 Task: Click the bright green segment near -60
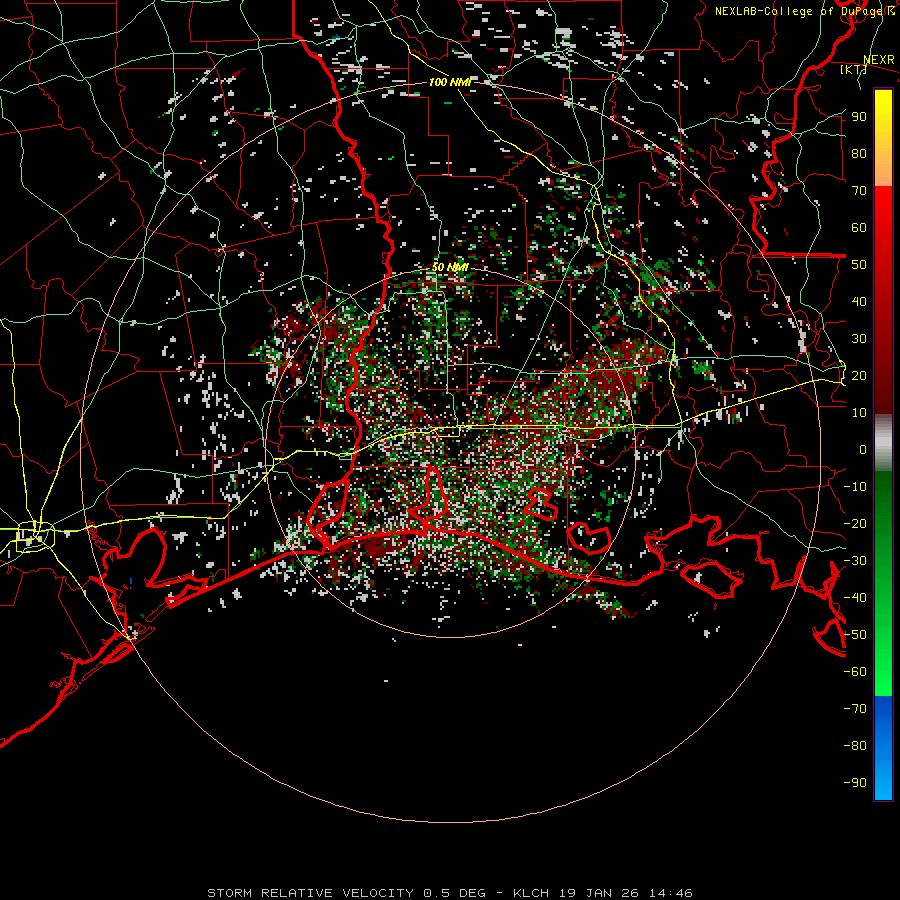click(x=883, y=674)
